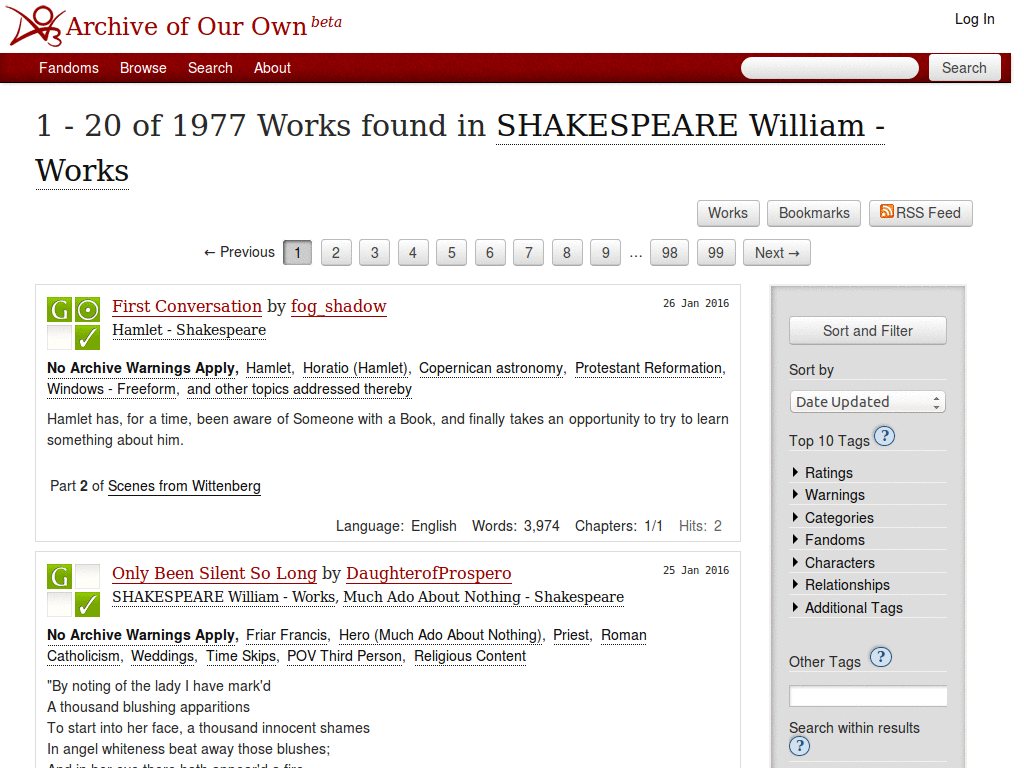Viewport: 1024px width, 768px height.
Task: Open author fog_shadow profile
Action: click(x=338, y=306)
